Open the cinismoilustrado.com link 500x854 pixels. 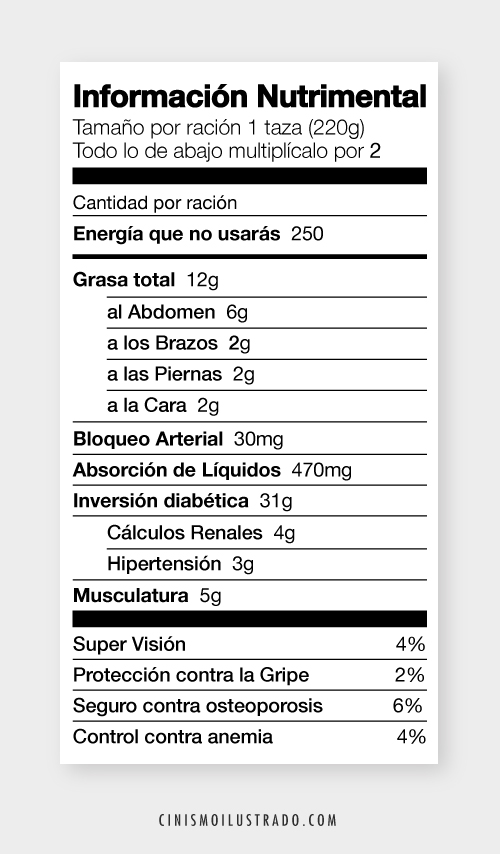248,820
